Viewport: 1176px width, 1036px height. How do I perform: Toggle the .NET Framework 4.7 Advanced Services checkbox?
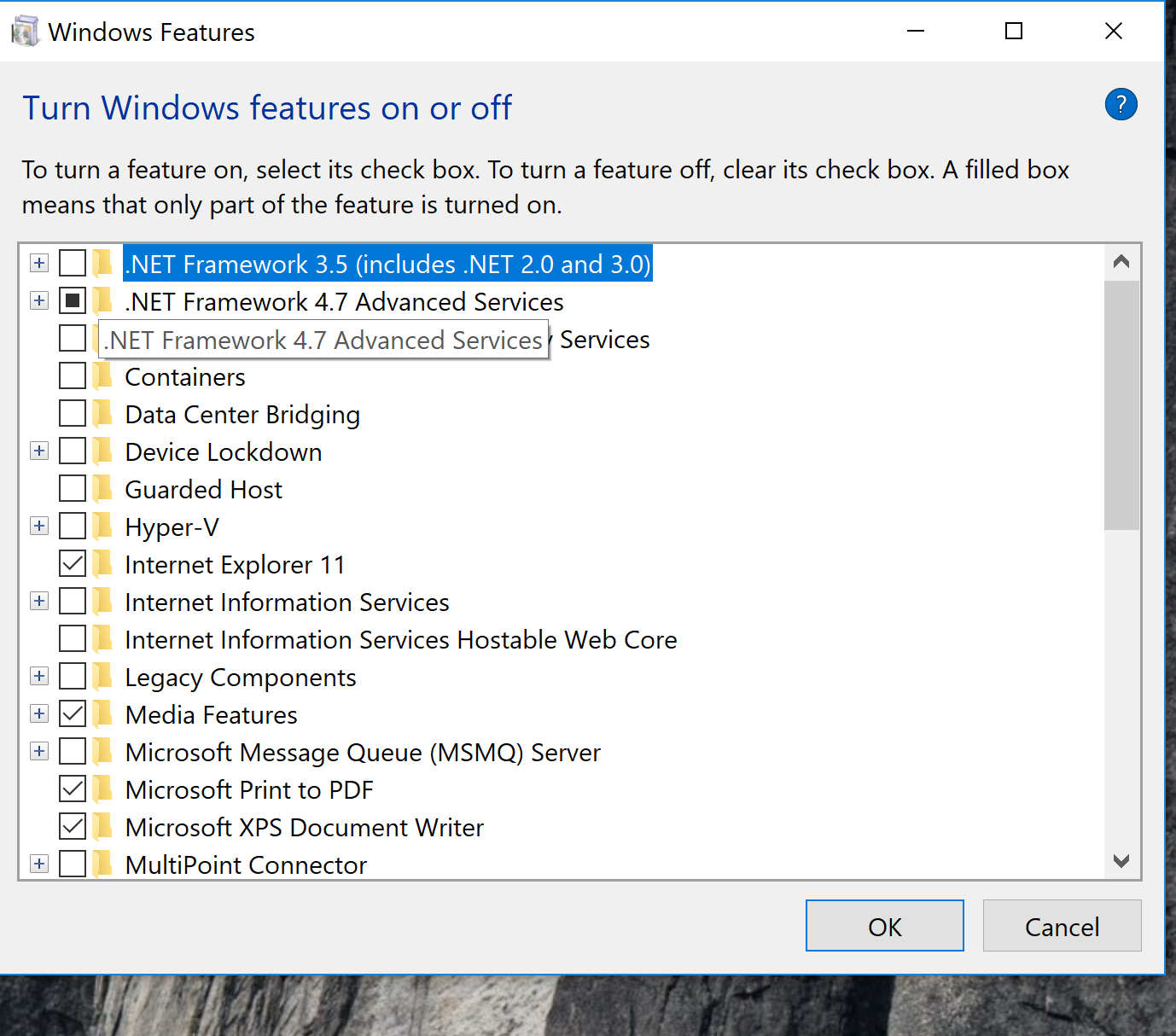(x=73, y=300)
